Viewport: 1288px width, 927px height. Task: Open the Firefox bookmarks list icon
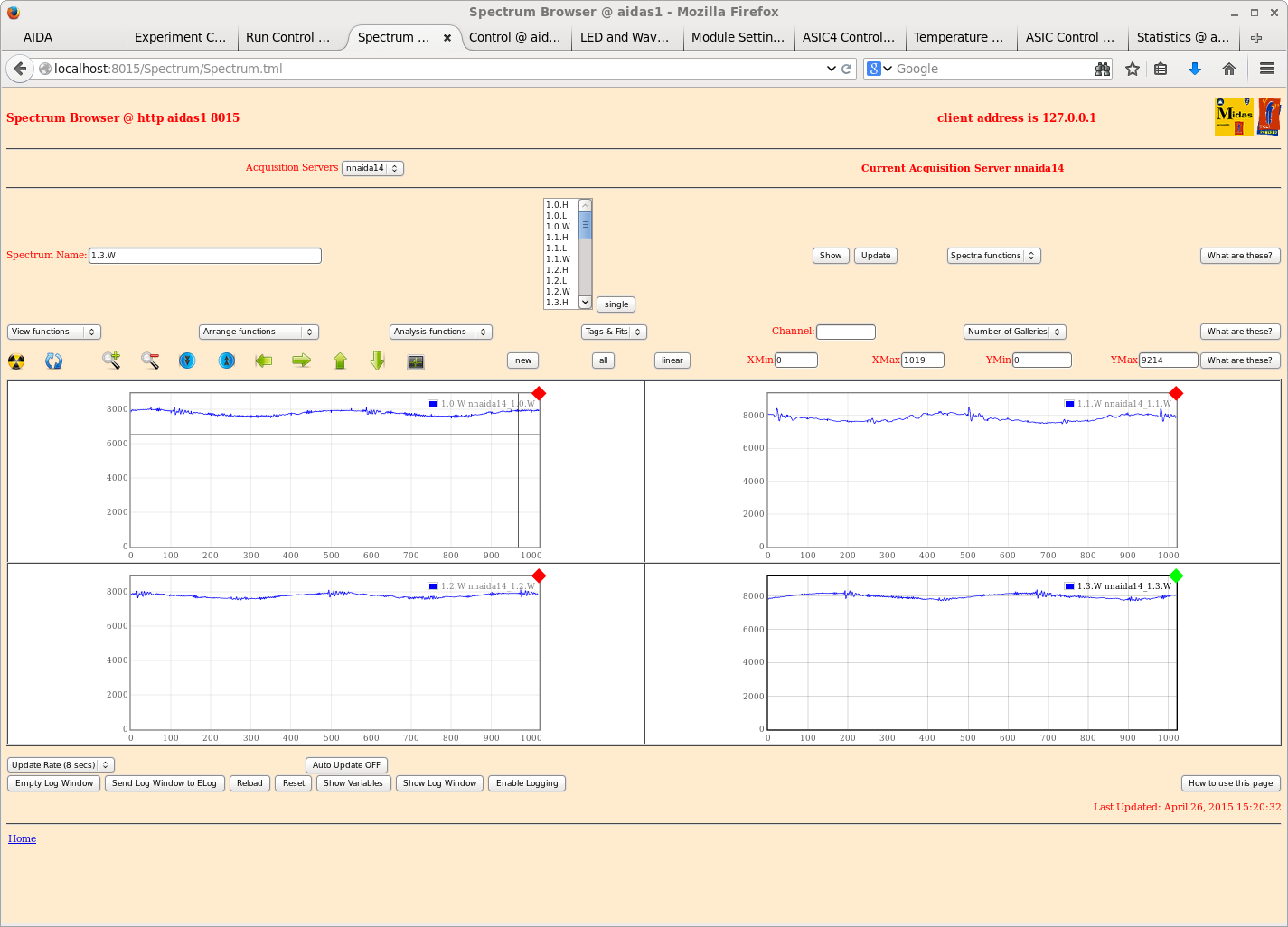click(x=1161, y=69)
